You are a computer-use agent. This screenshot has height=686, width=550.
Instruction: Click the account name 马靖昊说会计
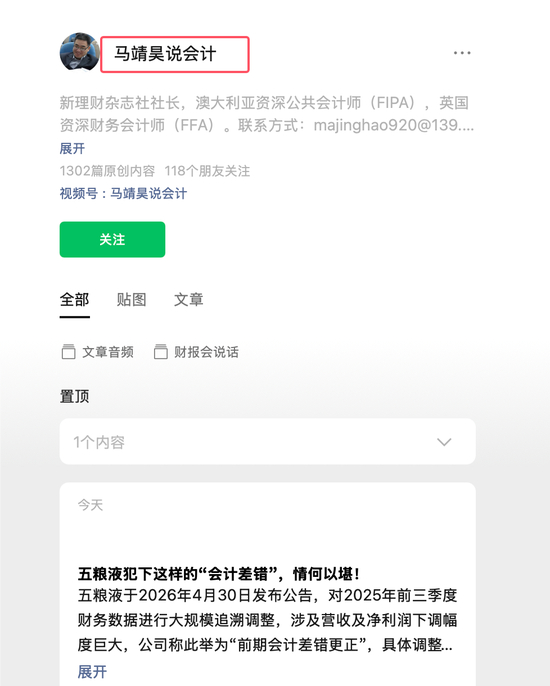click(165, 54)
